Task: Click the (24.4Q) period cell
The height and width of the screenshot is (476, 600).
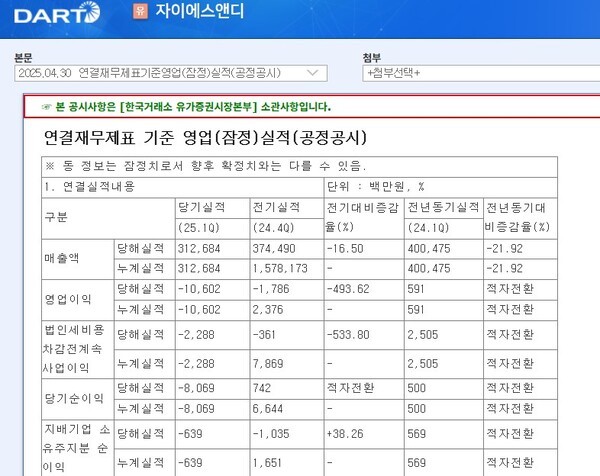Action: pyautogui.click(x=287, y=228)
